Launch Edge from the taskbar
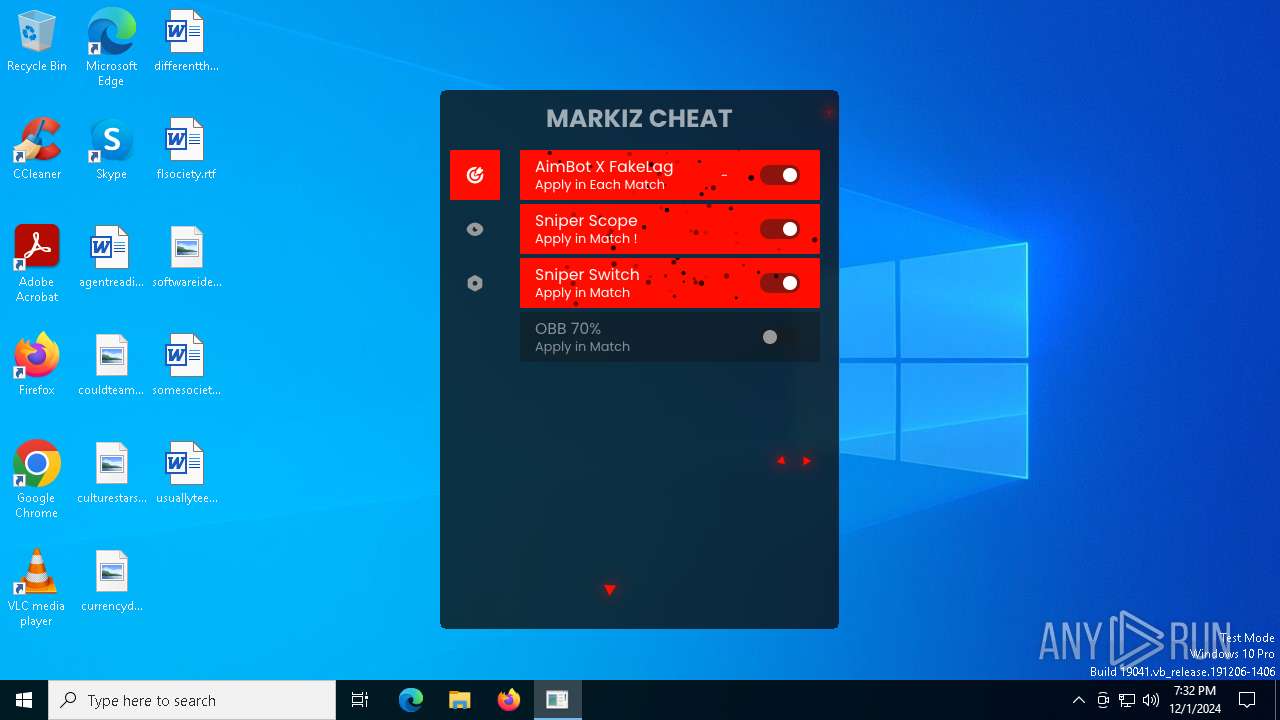 point(411,700)
